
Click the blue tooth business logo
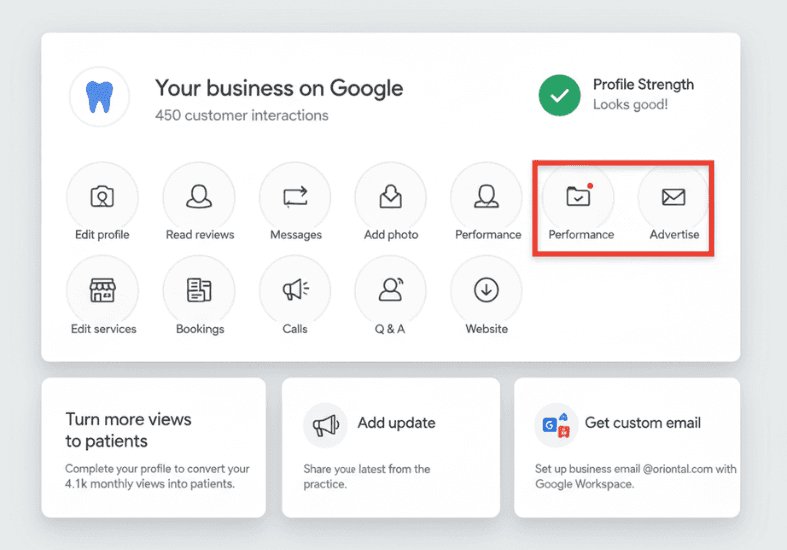click(x=99, y=96)
